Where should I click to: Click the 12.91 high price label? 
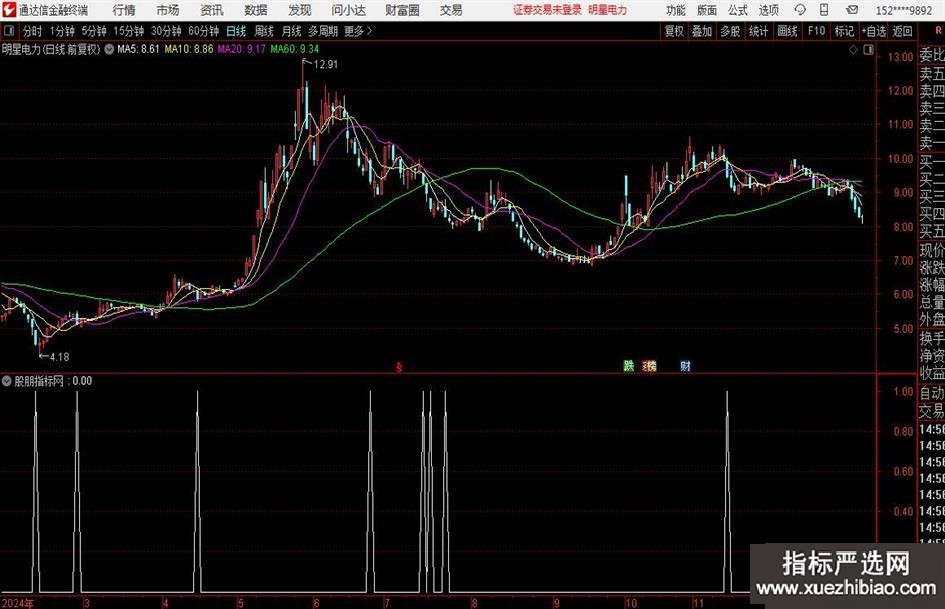point(326,64)
